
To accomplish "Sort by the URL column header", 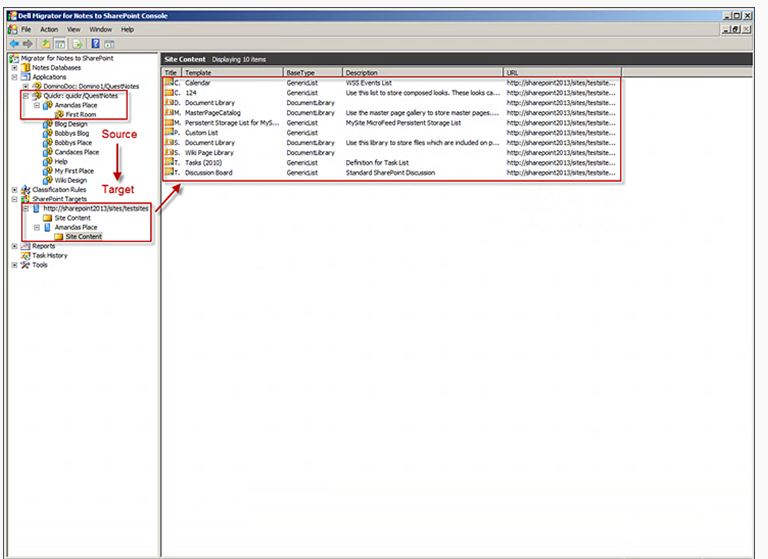I will (563, 73).
